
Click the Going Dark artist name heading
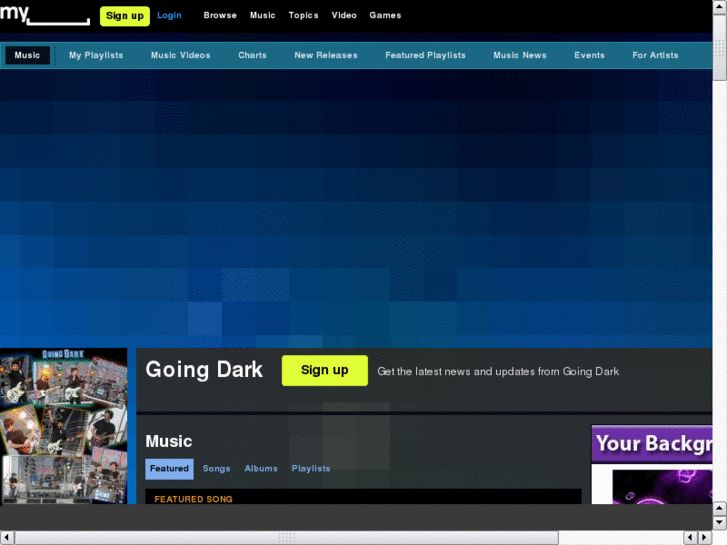click(204, 370)
